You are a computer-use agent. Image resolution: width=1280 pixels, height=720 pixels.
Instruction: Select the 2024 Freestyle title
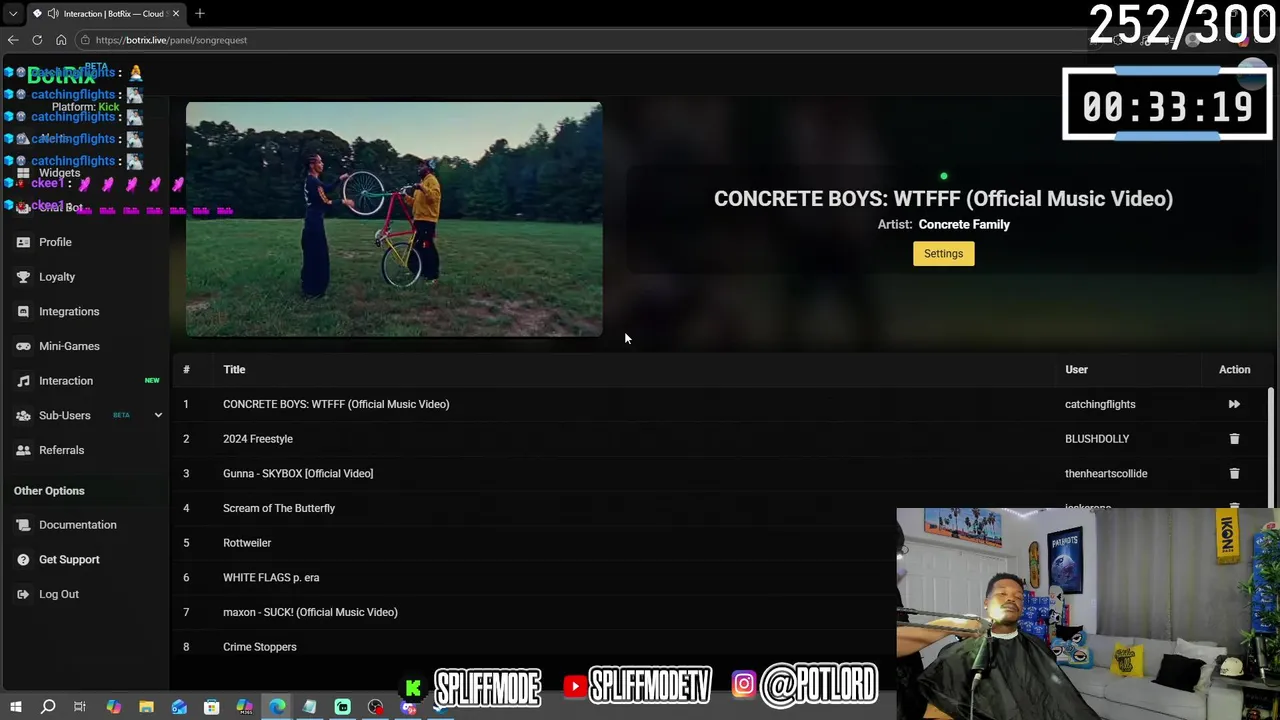click(258, 439)
